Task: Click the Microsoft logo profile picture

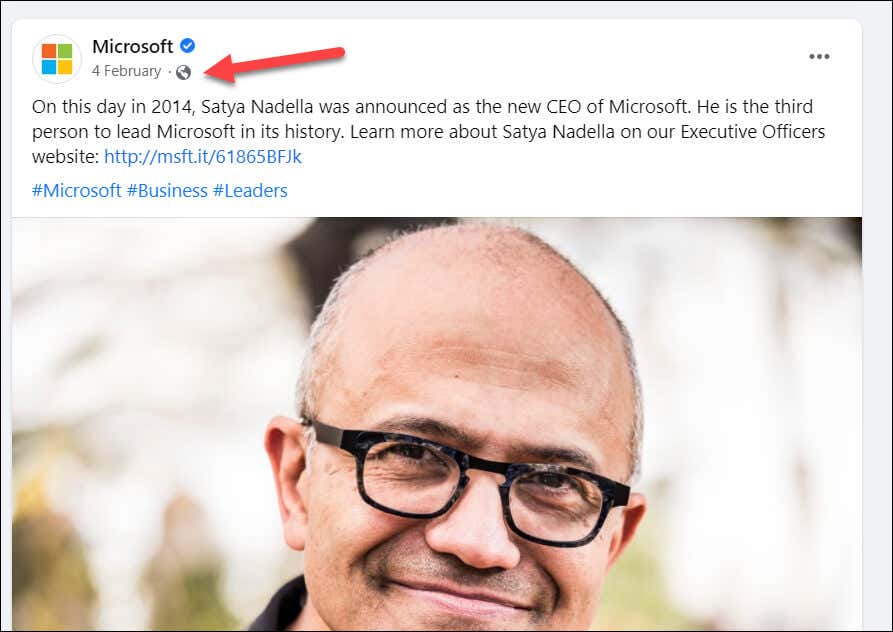Action: point(57,58)
